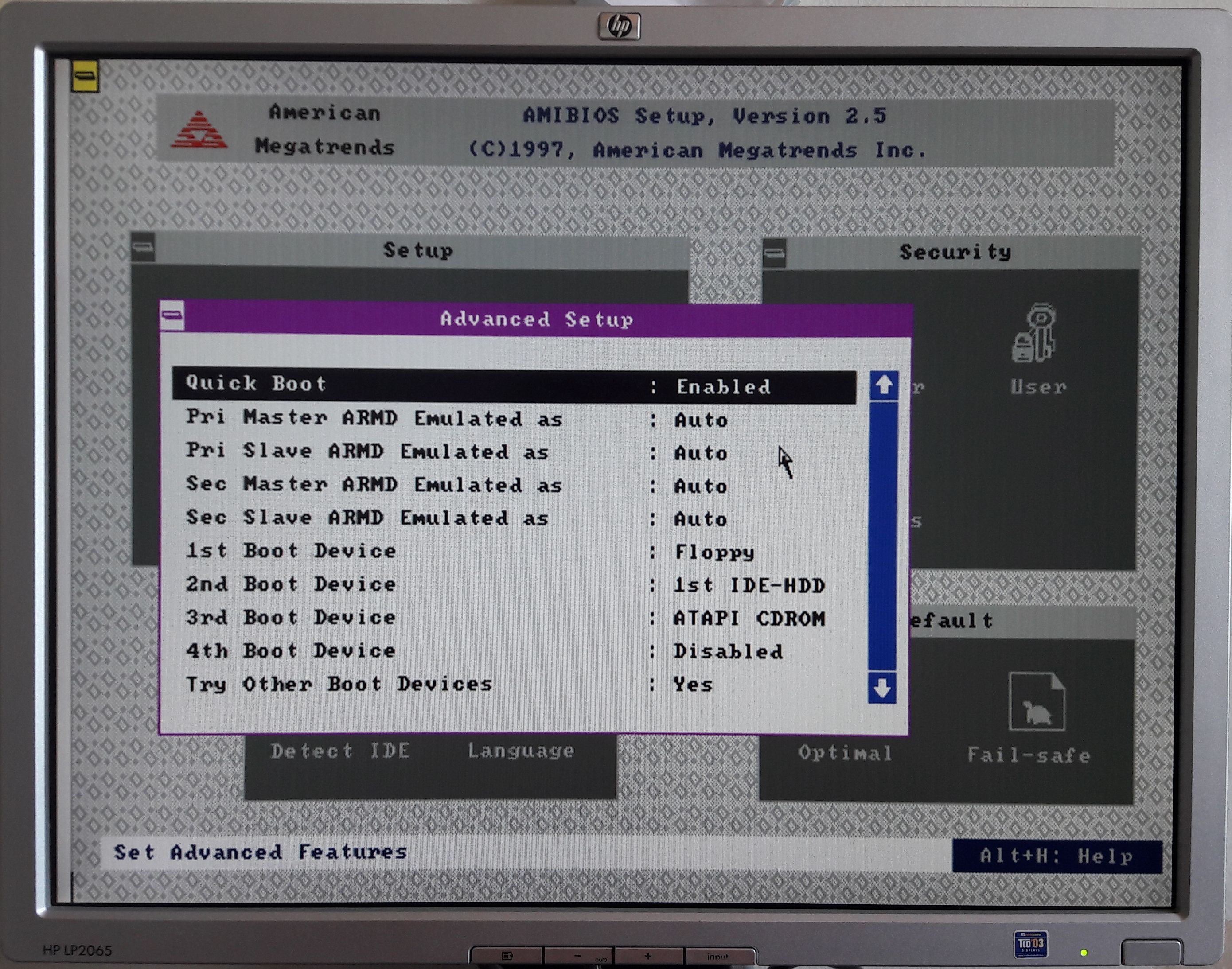Click the Detect IDE button

(339, 751)
